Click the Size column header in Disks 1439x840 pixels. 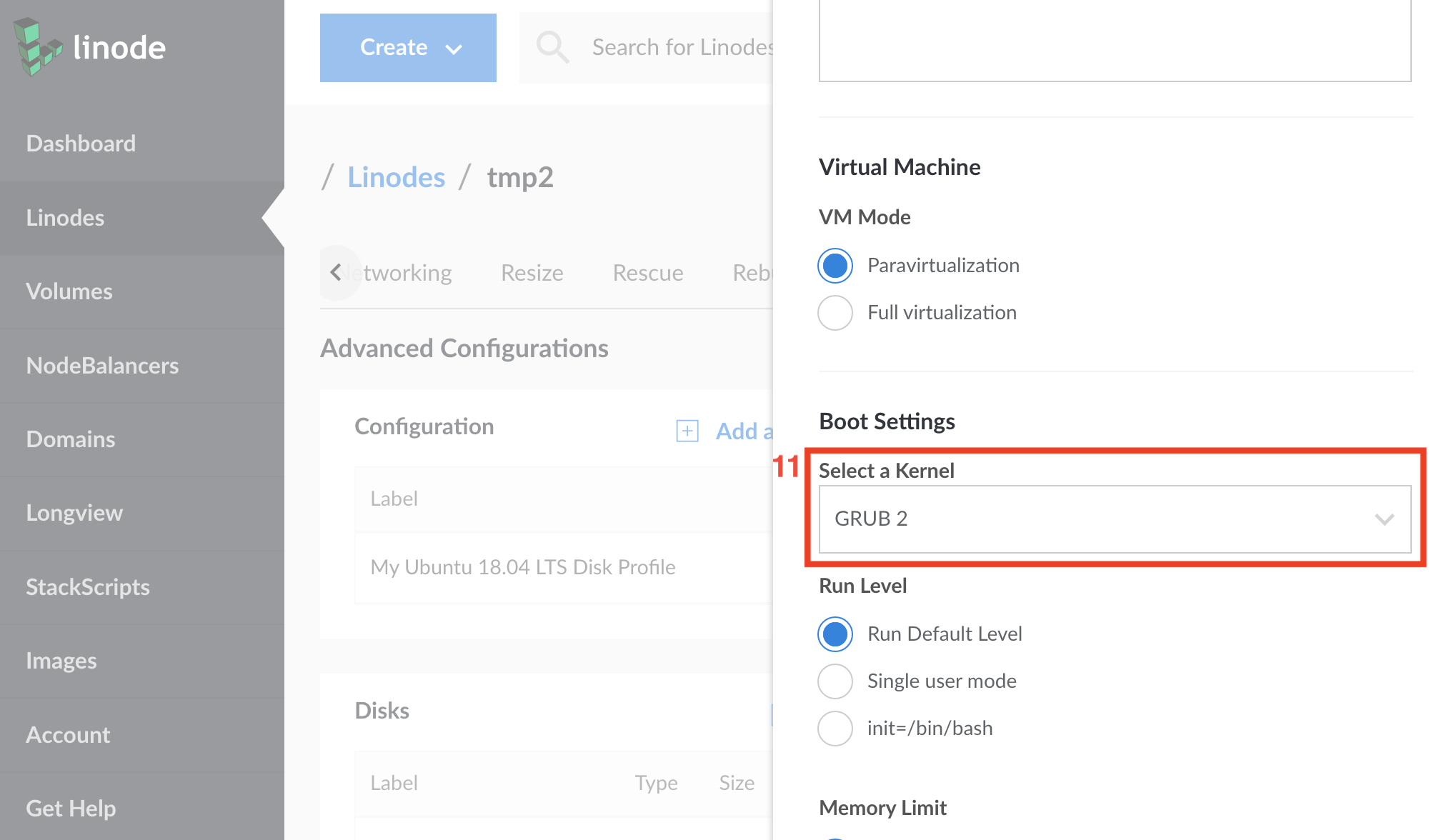coord(737,783)
